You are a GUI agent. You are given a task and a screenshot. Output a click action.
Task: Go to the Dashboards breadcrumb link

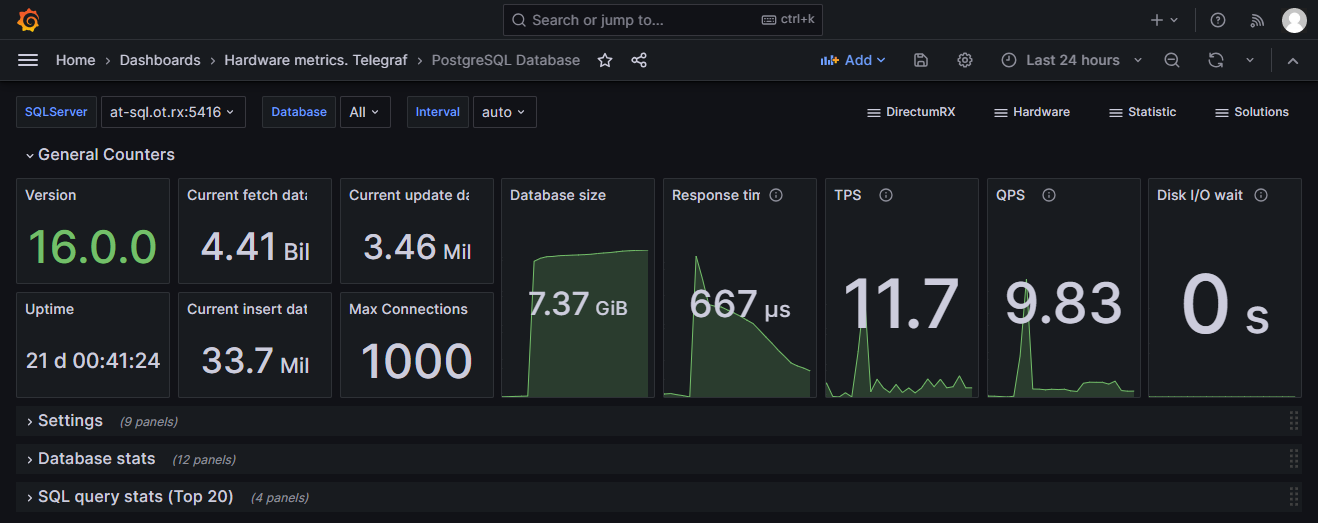[160, 60]
